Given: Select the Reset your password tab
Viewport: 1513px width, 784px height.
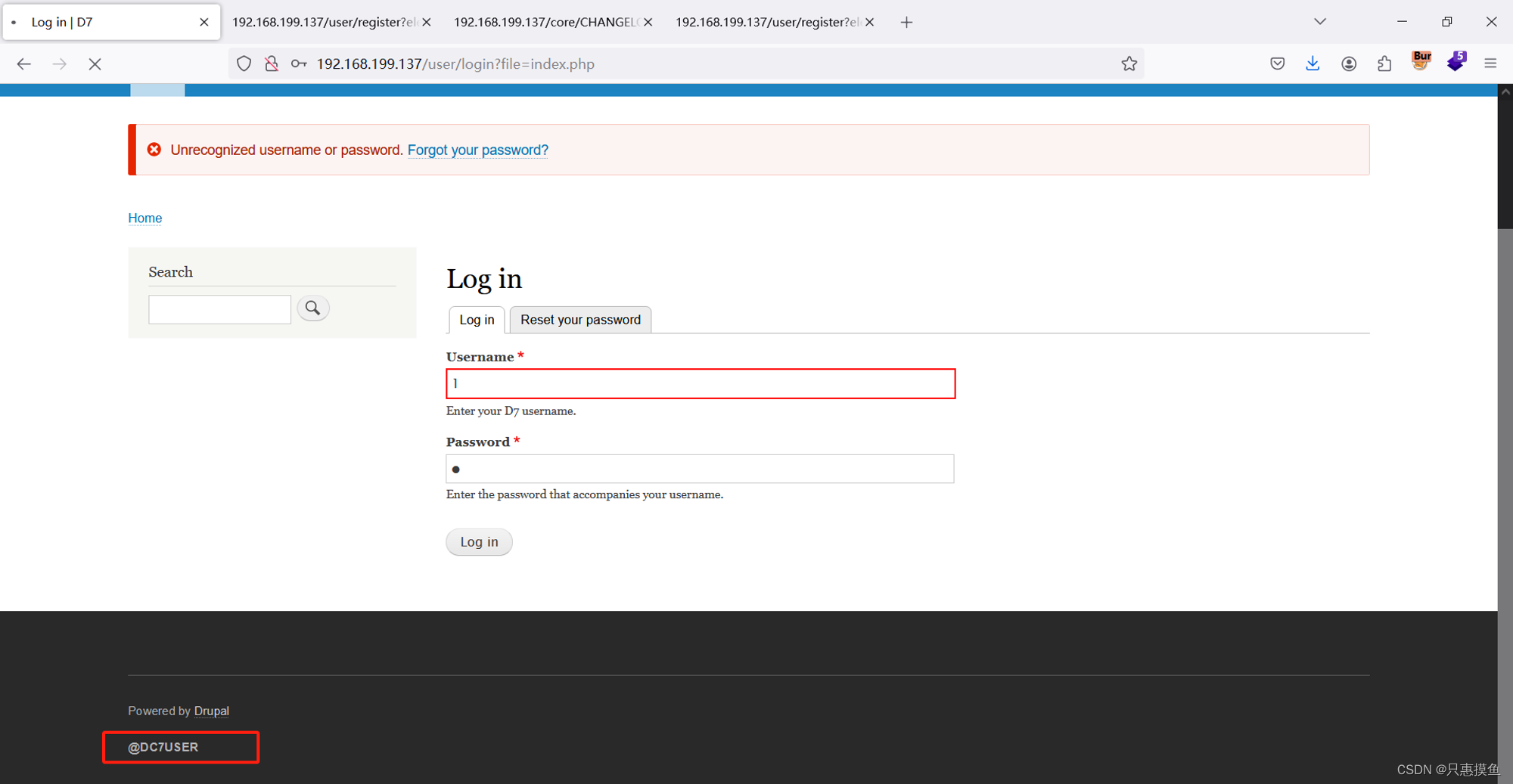Looking at the screenshot, I should tap(580, 320).
